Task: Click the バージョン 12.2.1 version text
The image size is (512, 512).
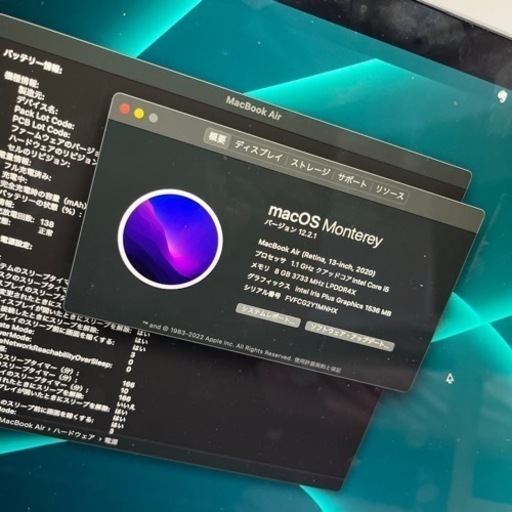Action: [290, 229]
